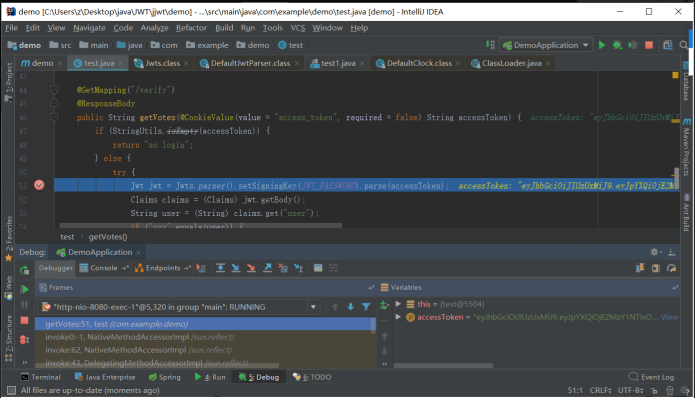695x398 pixels.
Task: Open the Console tab in debug panel
Action: [x=104, y=268]
